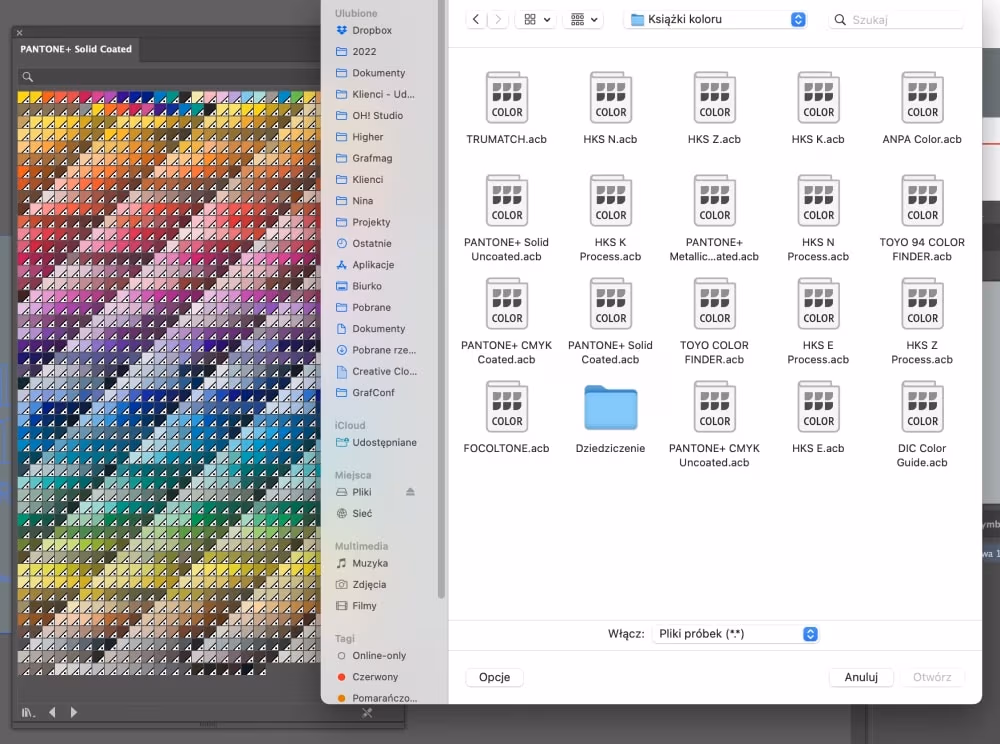Filter by Czerwony tag

pyautogui.click(x=375, y=676)
